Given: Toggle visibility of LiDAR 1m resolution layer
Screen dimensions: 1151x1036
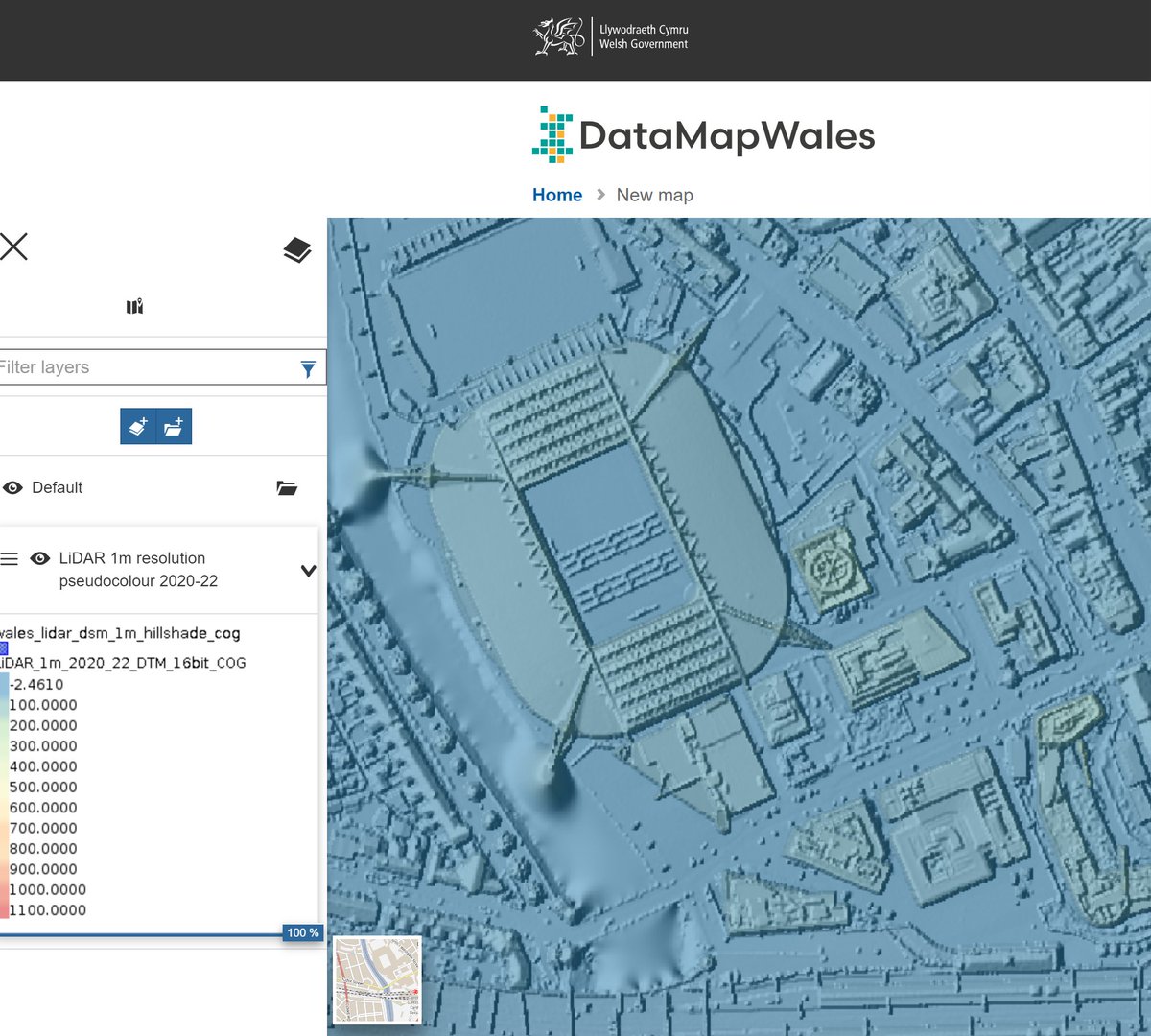Looking at the screenshot, I should point(40,558).
